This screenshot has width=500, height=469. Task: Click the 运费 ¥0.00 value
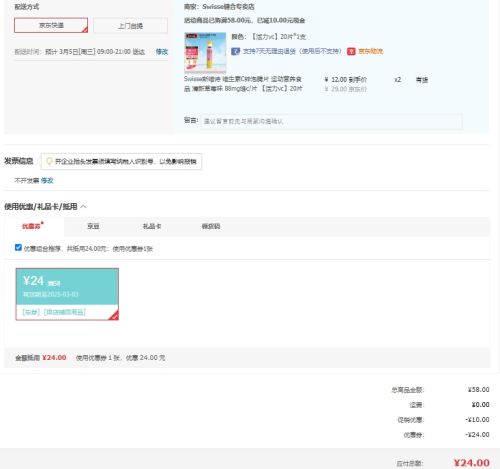[480, 405]
